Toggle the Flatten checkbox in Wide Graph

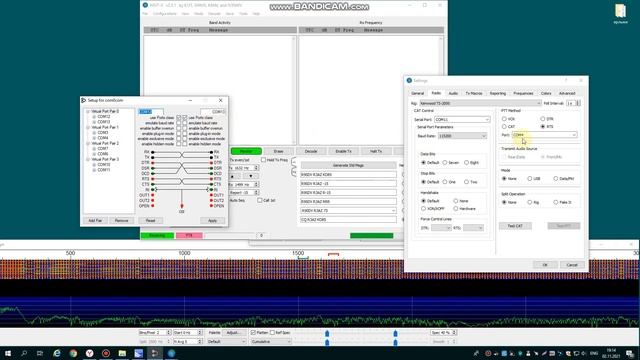click(x=253, y=333)
